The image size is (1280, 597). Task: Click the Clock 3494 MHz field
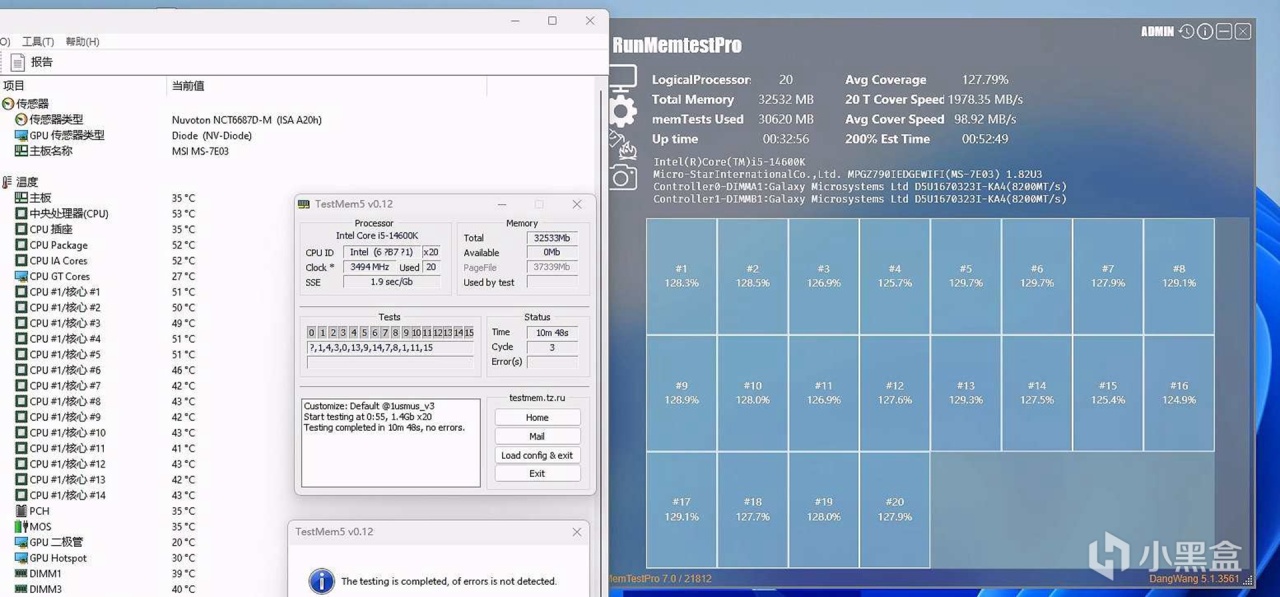tap(368, 267)
